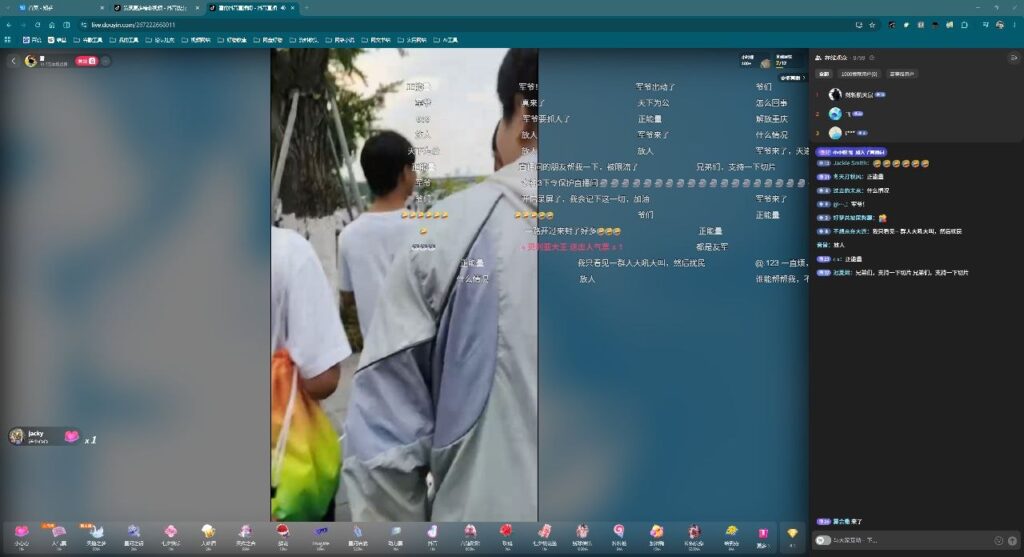The height and width of the screenshot is (557, 1024).
Task: Switch to the second Douyin browser tab
Action: (x=154, y=8)
